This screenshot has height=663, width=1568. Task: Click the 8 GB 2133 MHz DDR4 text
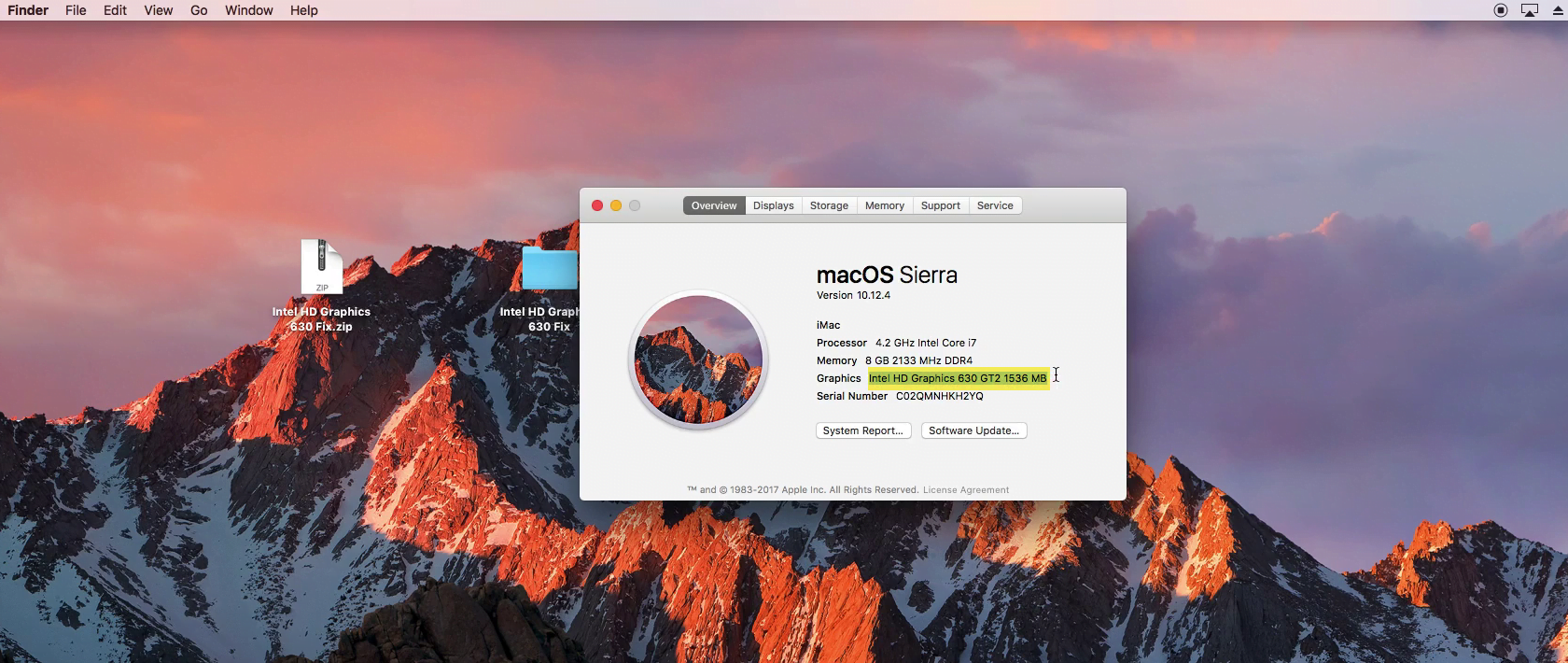tap(918, 360)
